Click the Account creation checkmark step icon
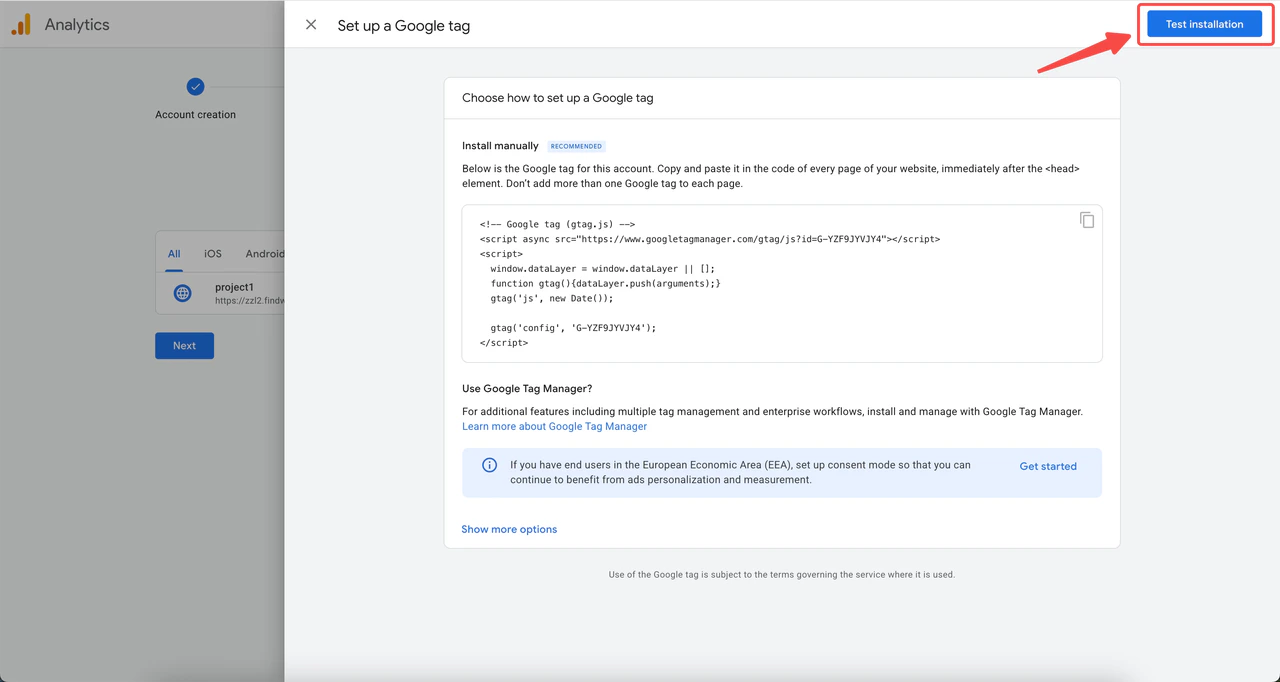Image resolution: width=1280 pixels, height=682 pixels. pos(196,87)
